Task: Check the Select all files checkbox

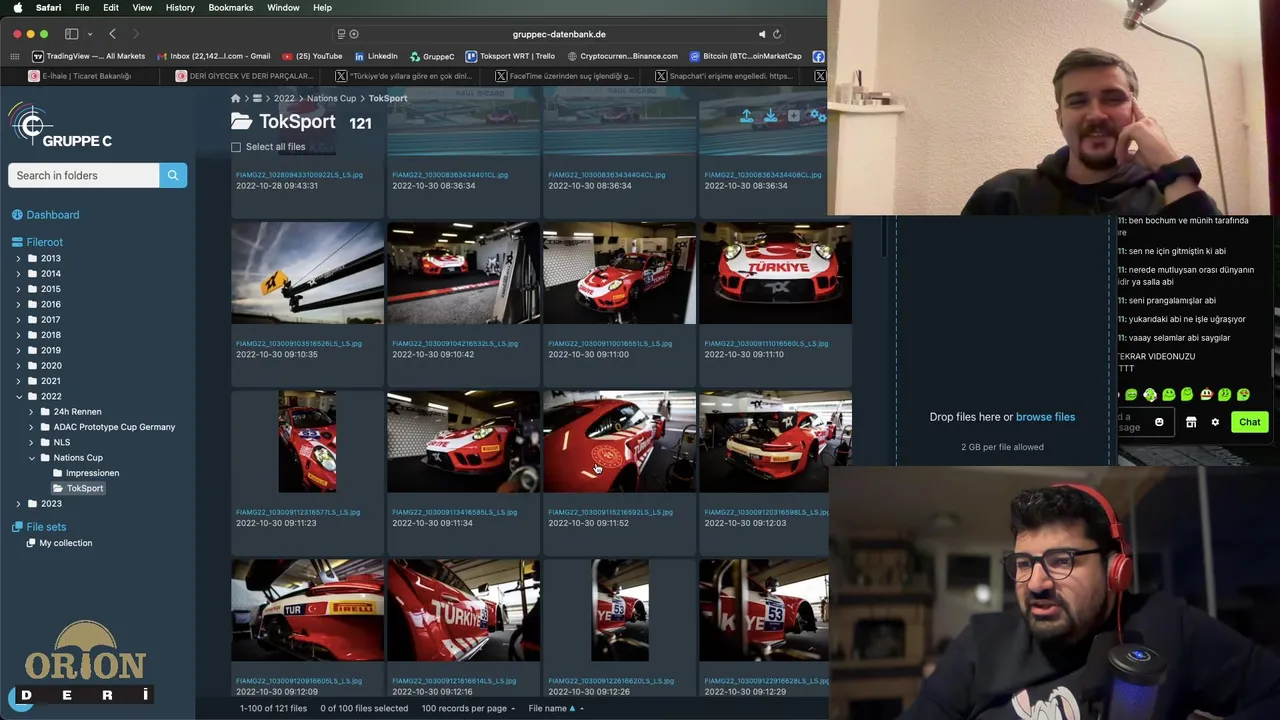Action: pos(236,147)
